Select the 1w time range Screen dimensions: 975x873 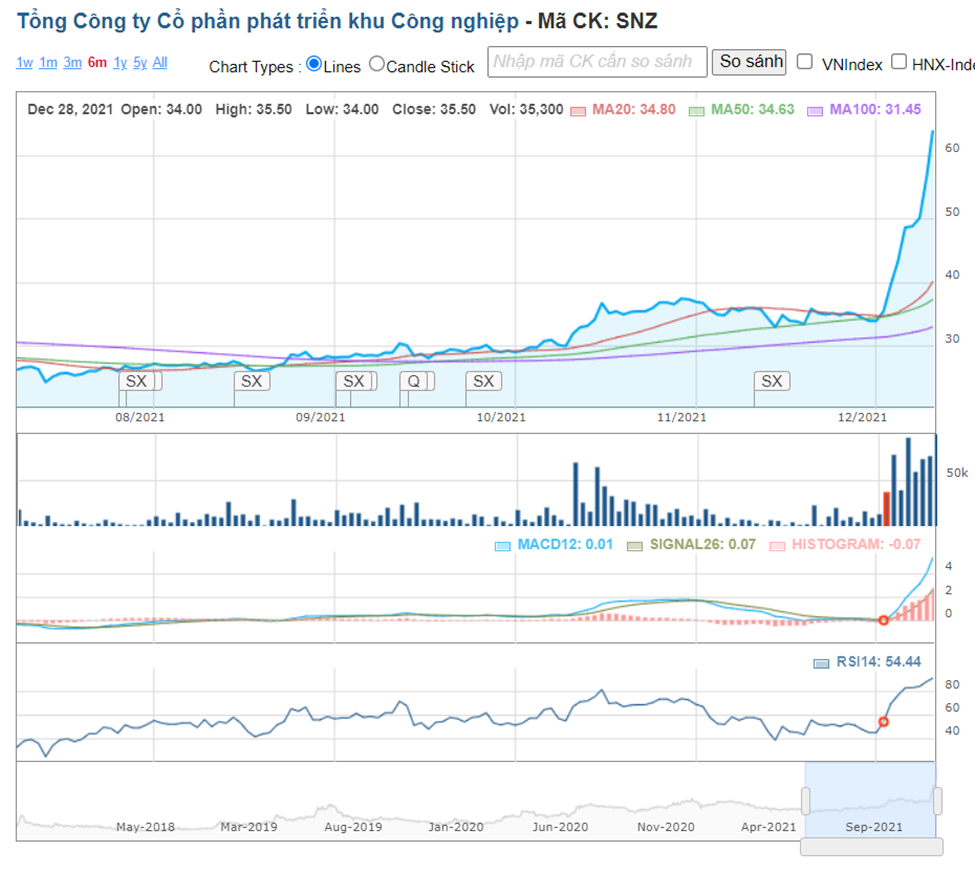(25, 63)
